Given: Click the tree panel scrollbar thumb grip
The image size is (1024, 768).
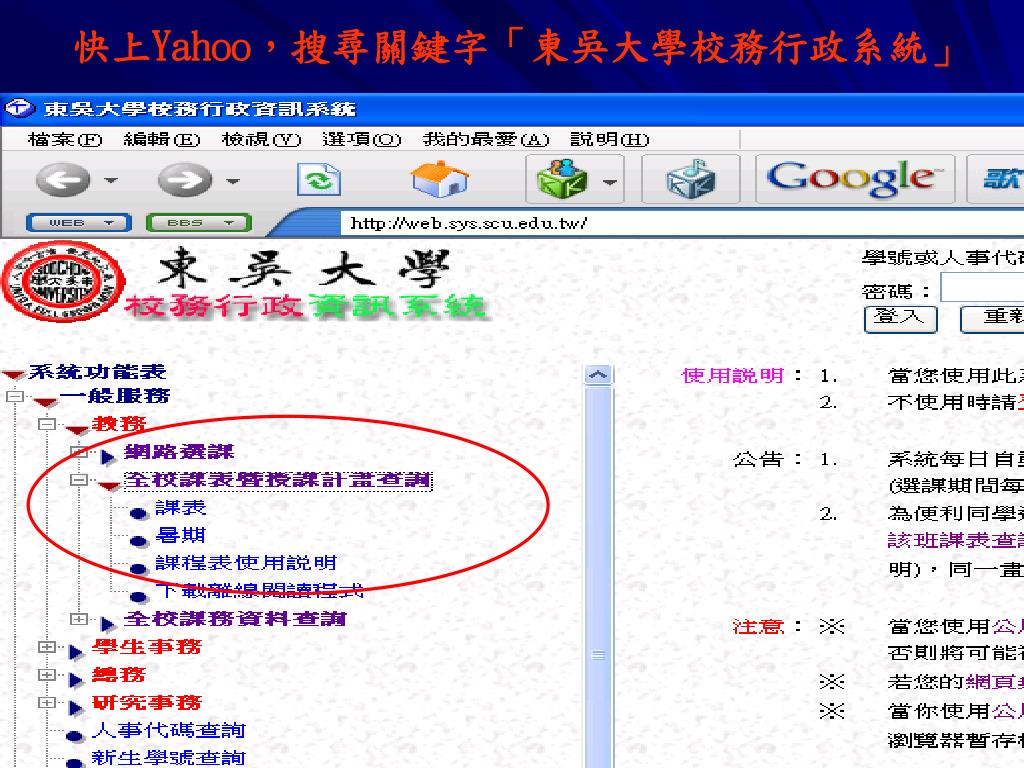Looking at the screenshot, I should (598, 655).
